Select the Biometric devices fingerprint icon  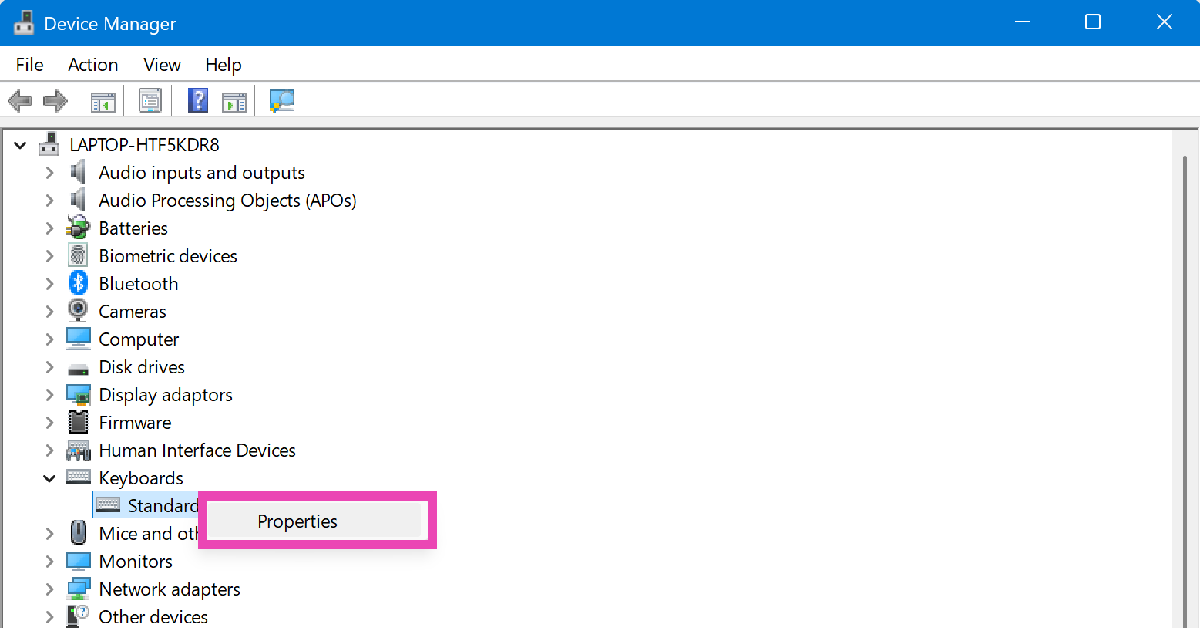(78, 256)
